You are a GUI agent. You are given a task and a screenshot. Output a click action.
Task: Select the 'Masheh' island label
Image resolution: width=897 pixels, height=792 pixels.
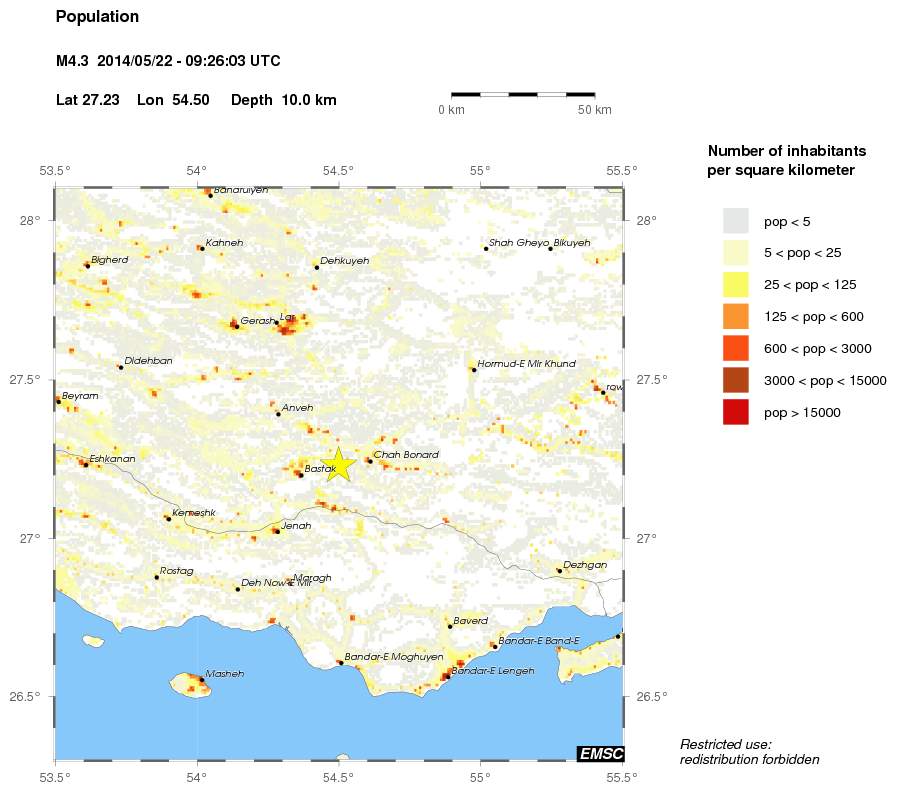point(225,674)
